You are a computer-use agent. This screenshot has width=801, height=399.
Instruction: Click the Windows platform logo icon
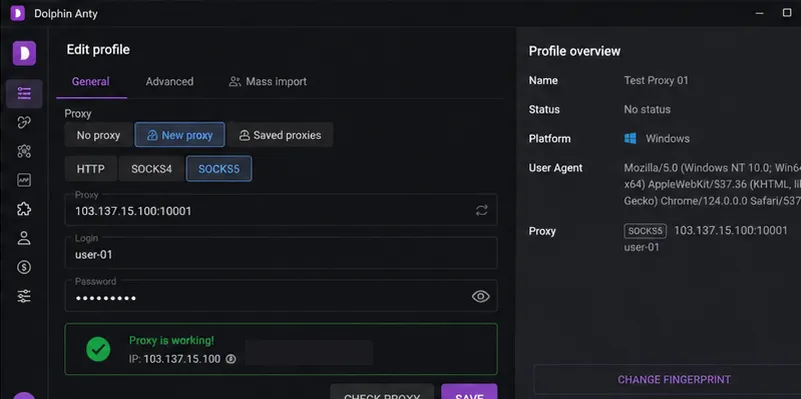point(630,138)
